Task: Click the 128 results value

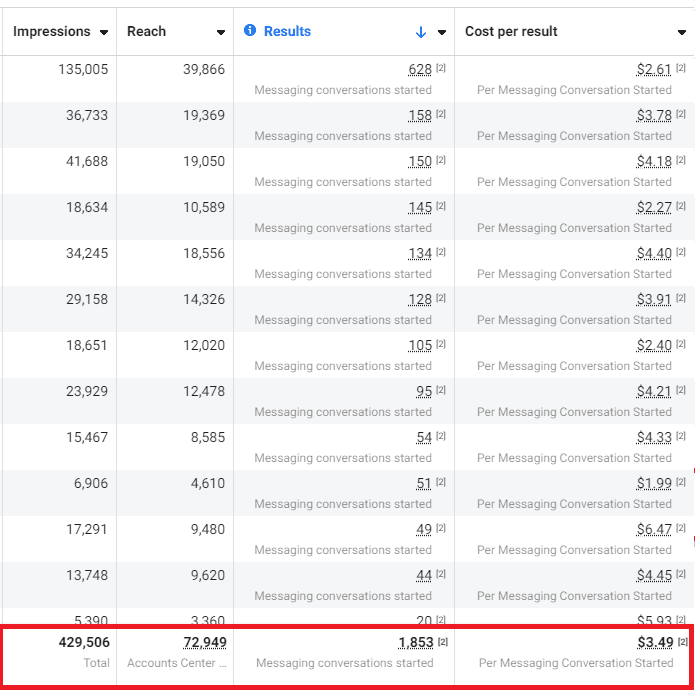Action: pyautogui.click(x=420, y=300)
